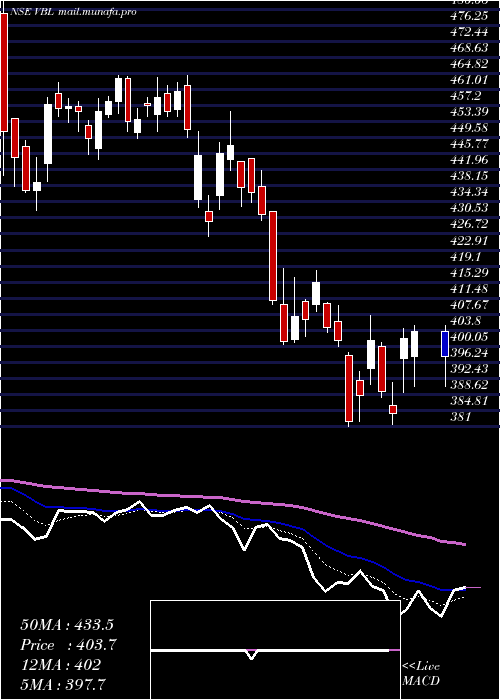Select the 468.63 price axis label
Viewport: 500px width, 700px height.
coord(470,48)
